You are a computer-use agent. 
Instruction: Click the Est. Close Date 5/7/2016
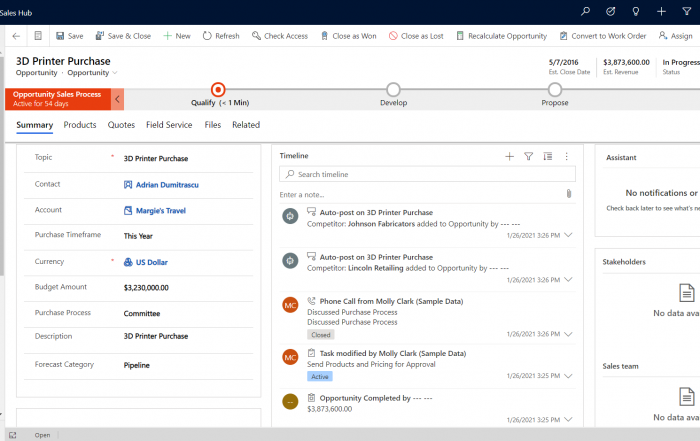pos(563,62)
